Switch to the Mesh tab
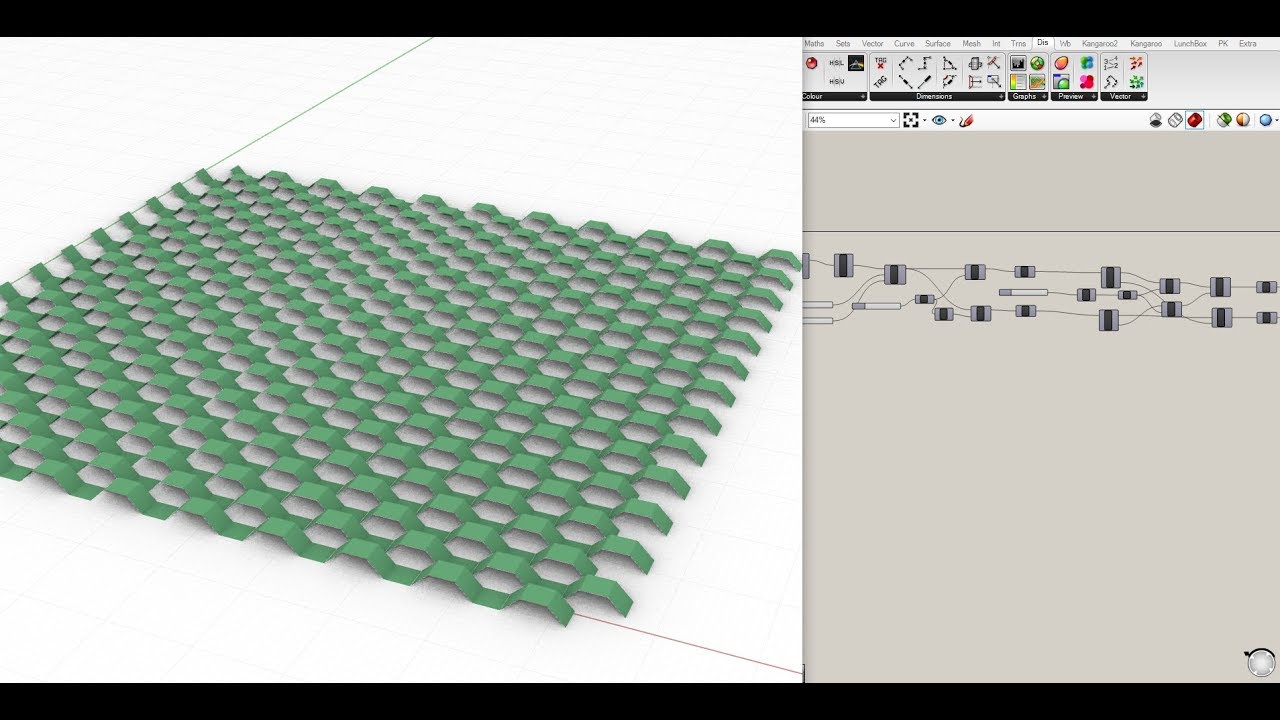This screenshot has width=1280, height=720. [971, 44]
